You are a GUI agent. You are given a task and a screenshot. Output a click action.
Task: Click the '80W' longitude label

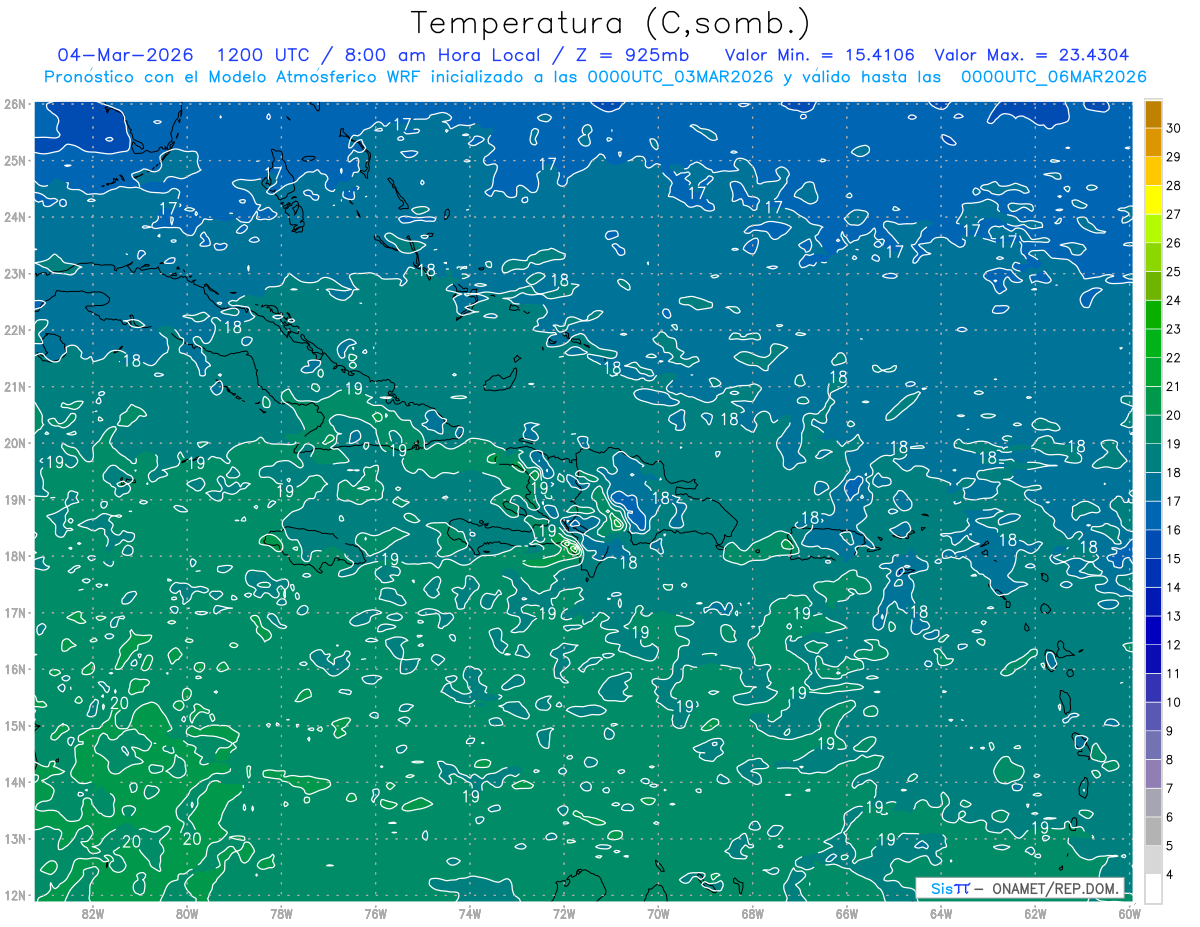click(x=187, y=913)
